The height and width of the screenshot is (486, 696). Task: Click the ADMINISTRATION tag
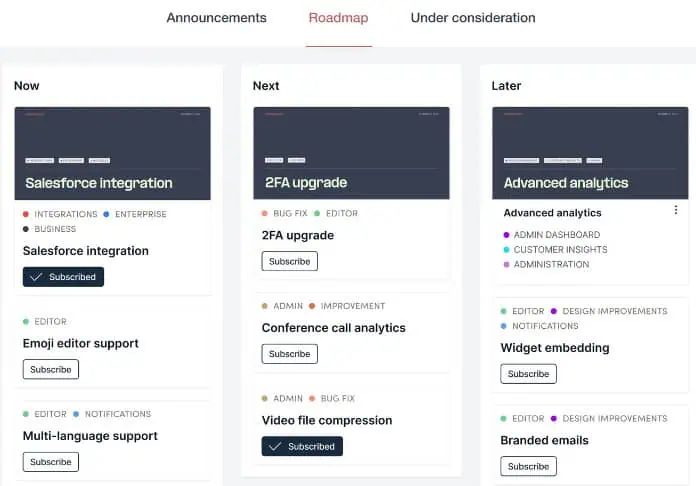pyautogui.click(x=547, y=265)
